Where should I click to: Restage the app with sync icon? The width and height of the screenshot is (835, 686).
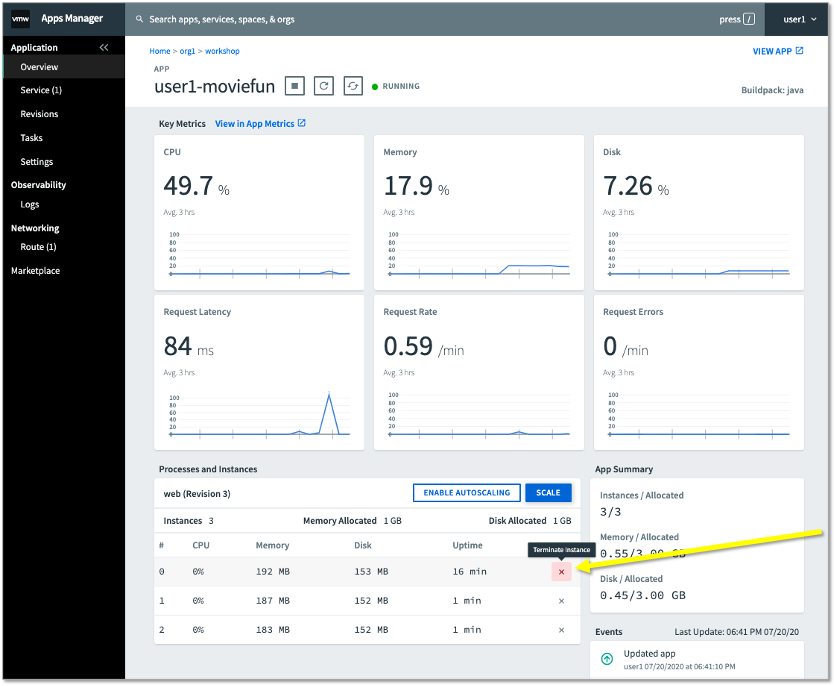tap(353, 86)
